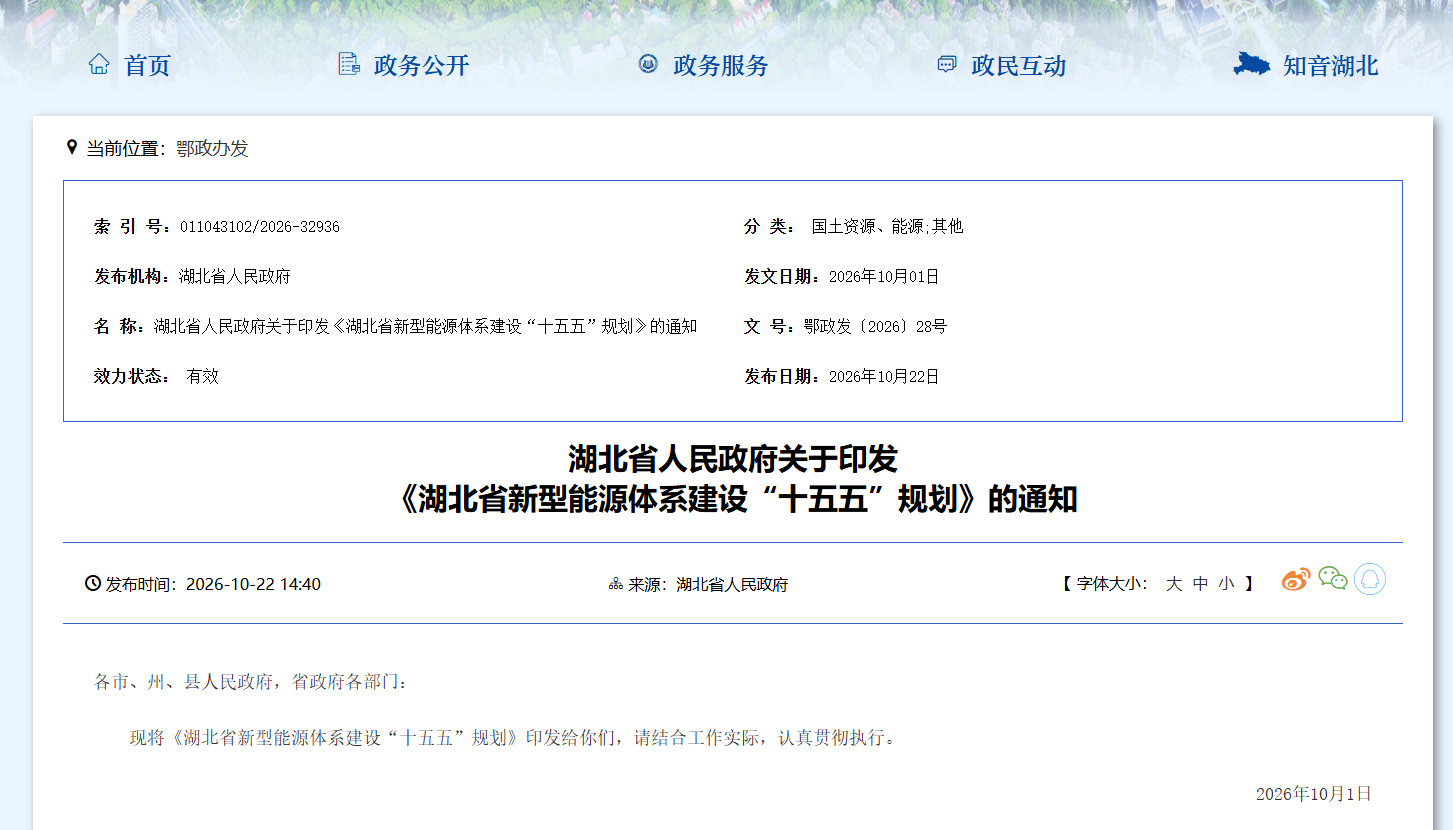Click the 发文日期 value 2026年10月01日
The width and height of the screenshot is (1453, 830).
pyautogui.click(x=884, y=277)
